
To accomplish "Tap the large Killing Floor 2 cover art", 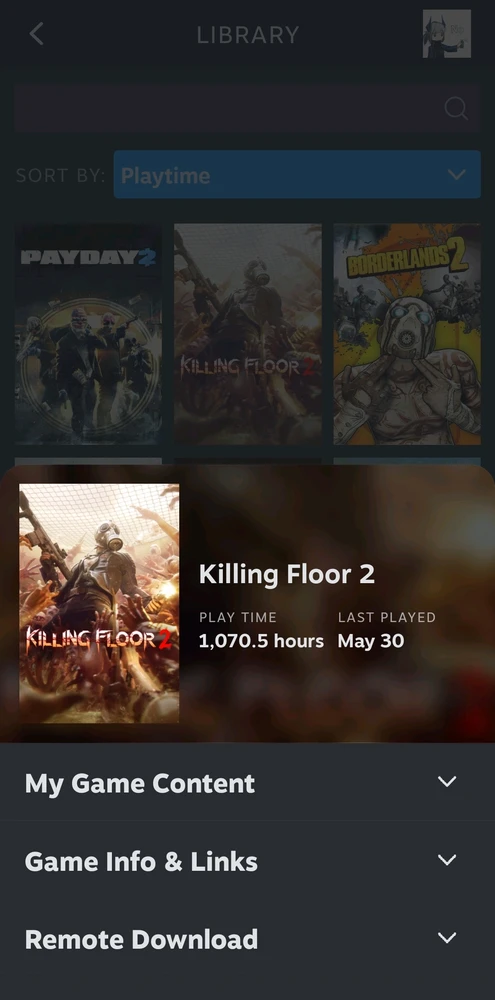I will click(x=99, y=603).
